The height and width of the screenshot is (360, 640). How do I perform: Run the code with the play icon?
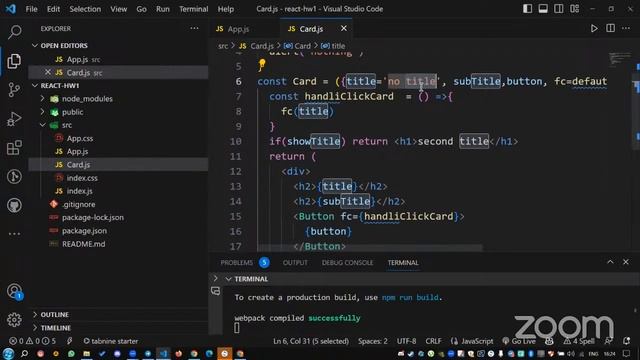point(594,29)
